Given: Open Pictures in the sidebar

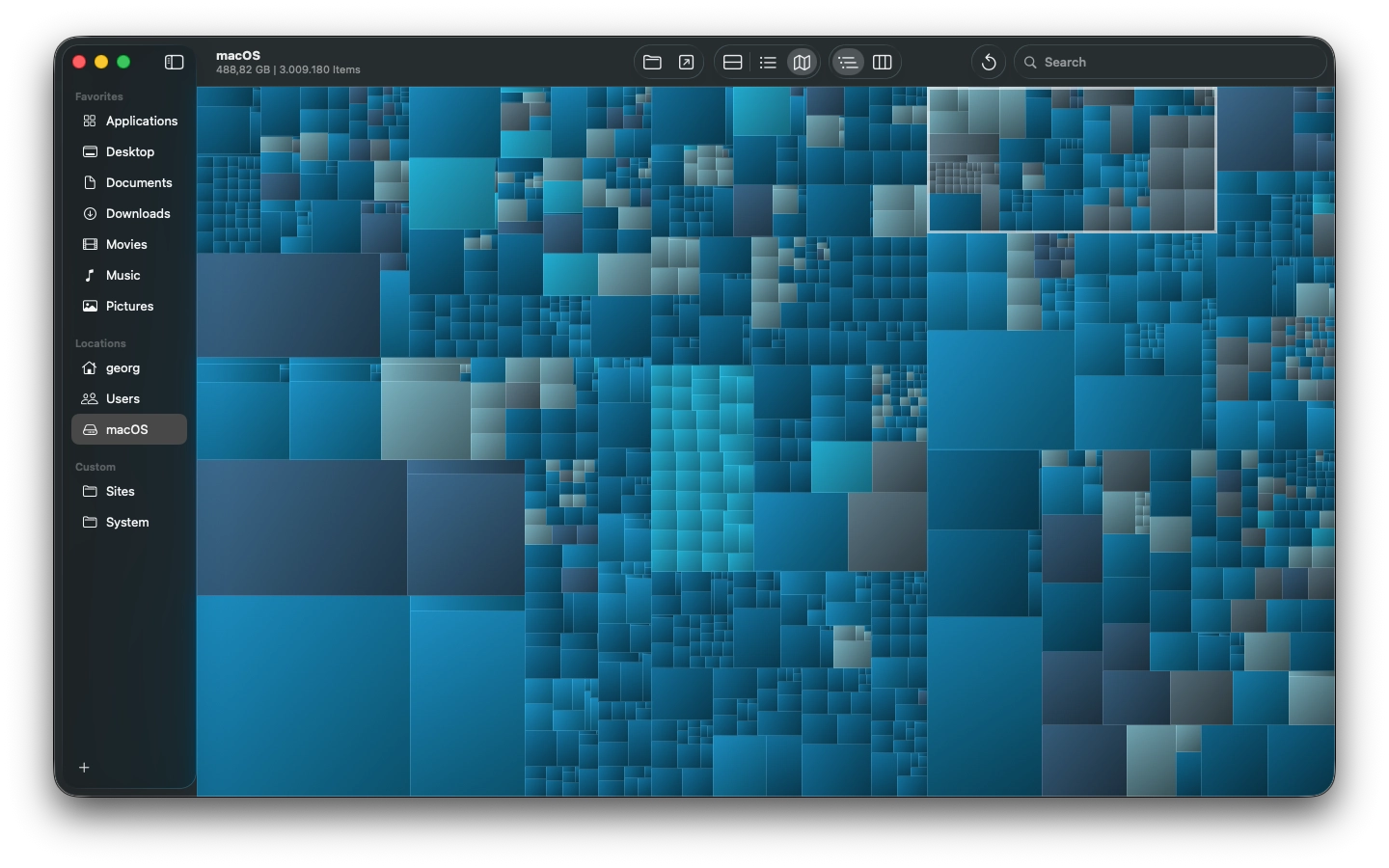Looking at the screenshot, I should click(129, 306).
